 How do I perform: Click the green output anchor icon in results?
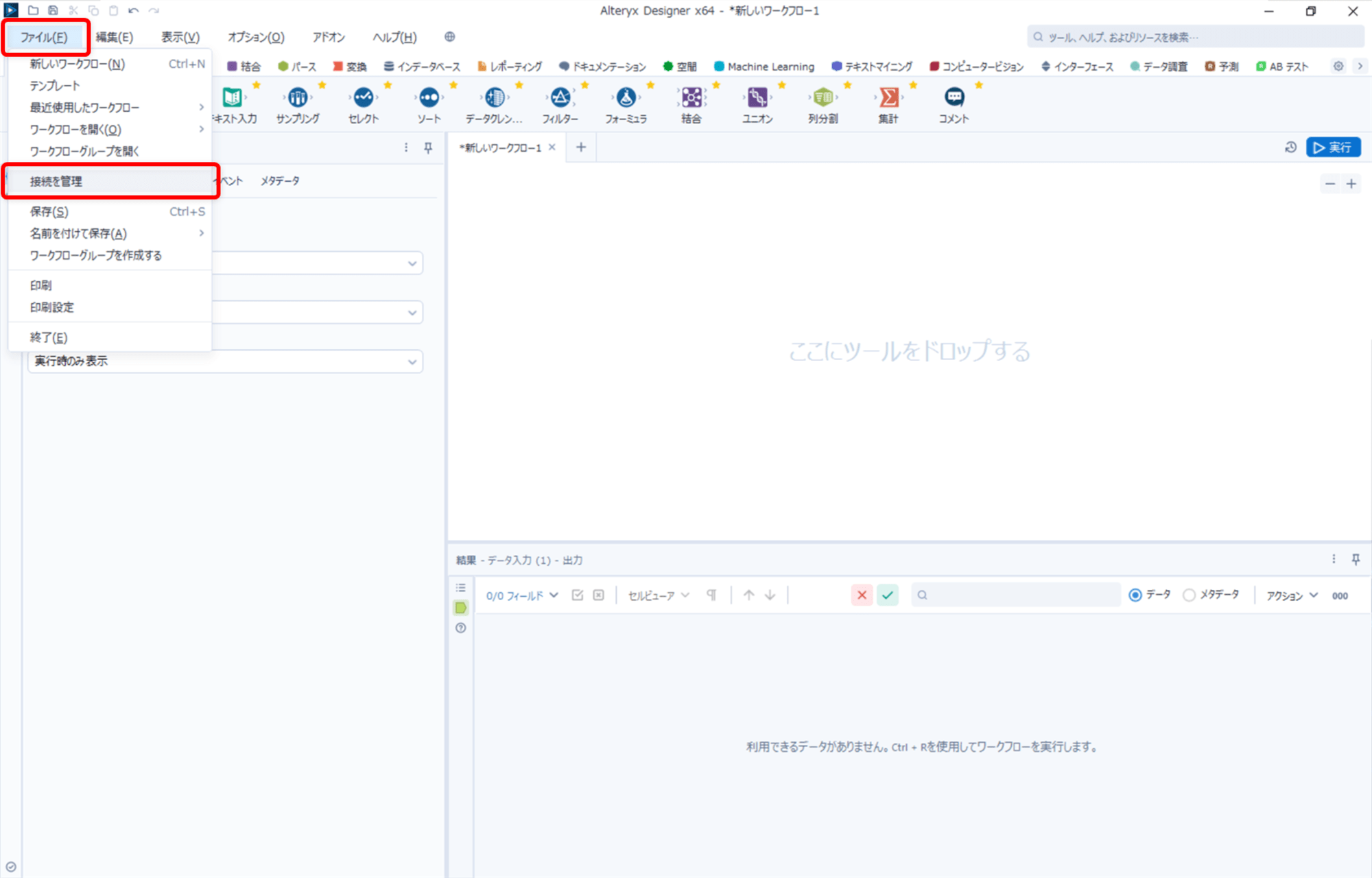point(461,608)
